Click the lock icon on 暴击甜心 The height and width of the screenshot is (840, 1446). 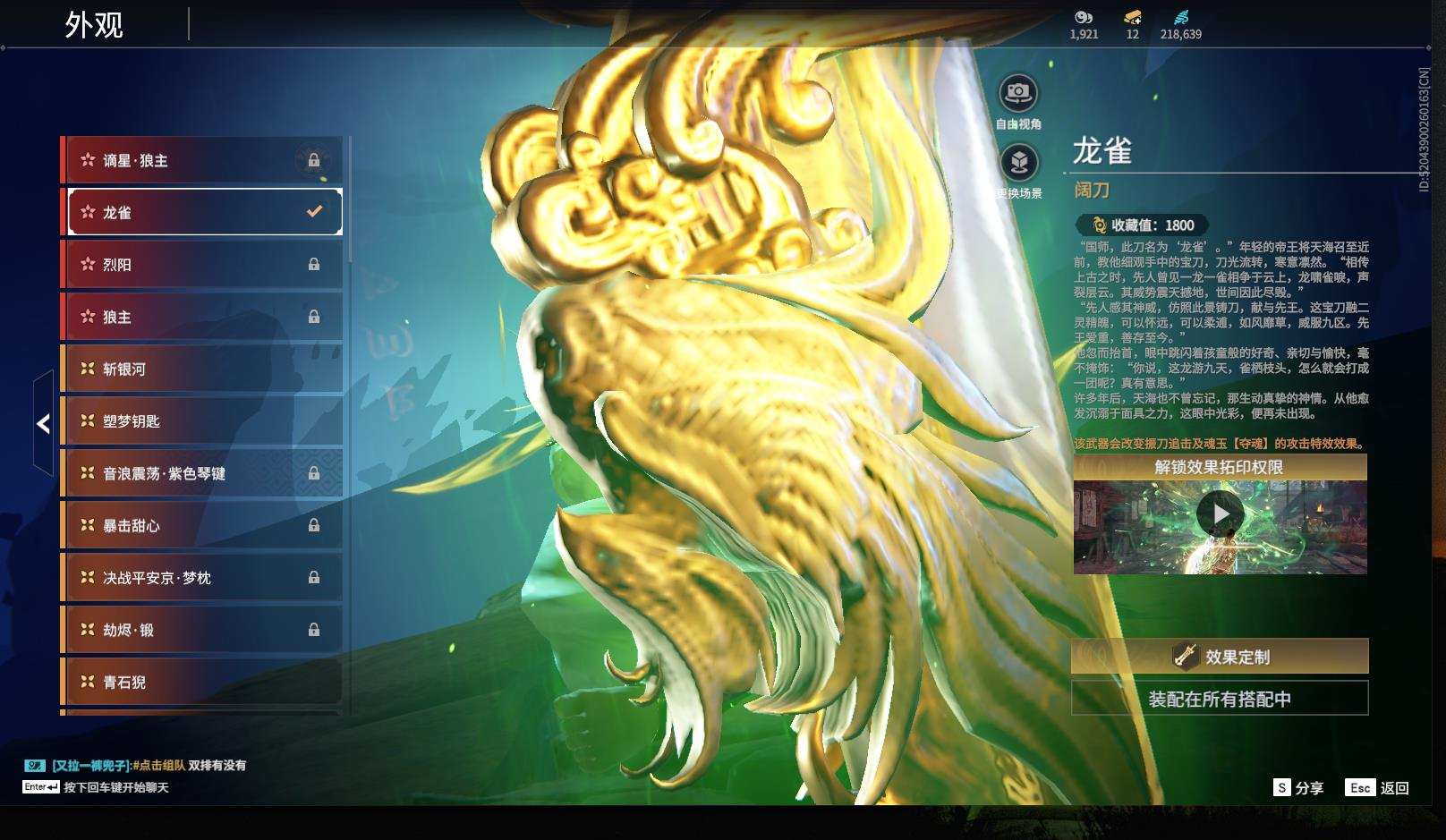coord(314,525)
